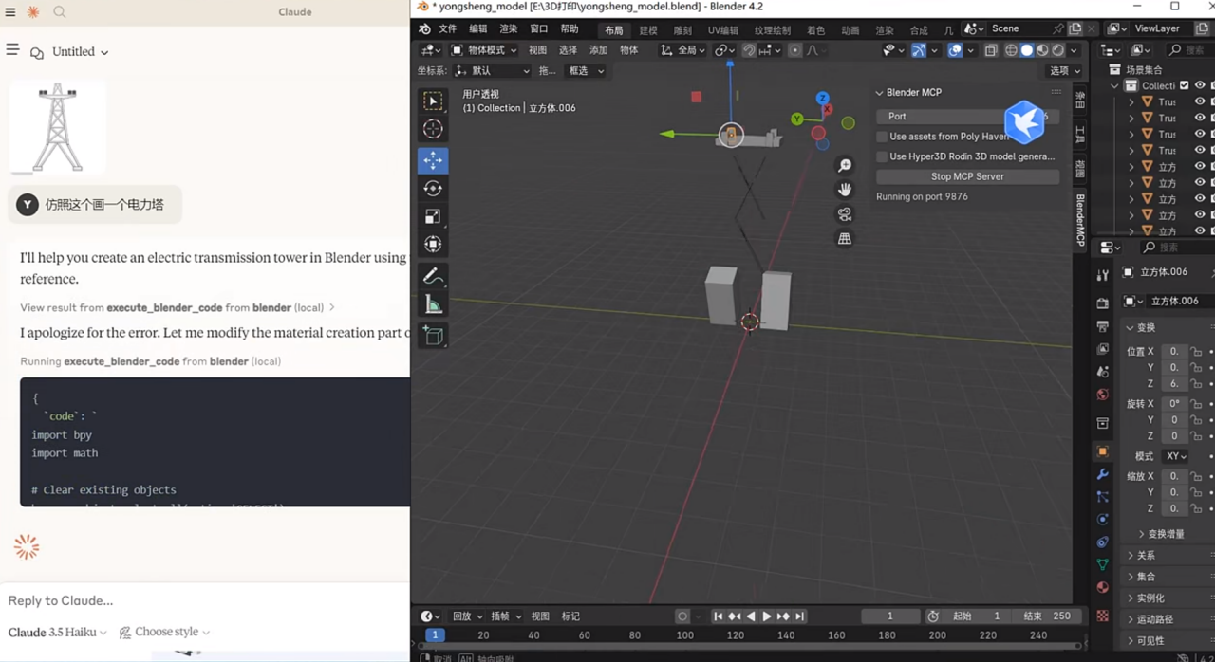This screenshot has height=663, width=1215.
Task: Select the 3D Cursor tool
Action: (433, 129)
